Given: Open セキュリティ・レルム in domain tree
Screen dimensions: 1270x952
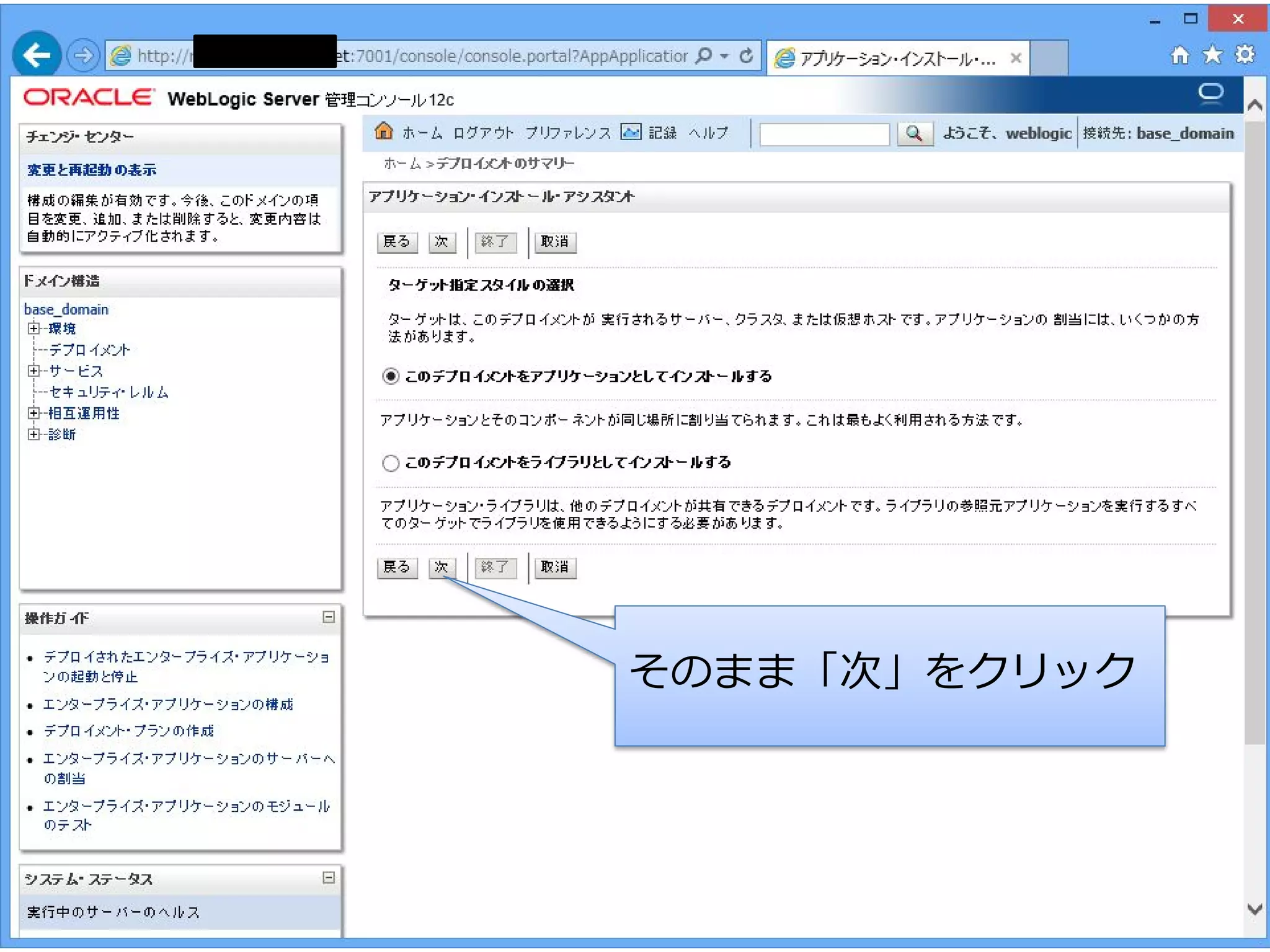Looking at the screenshot, I should pyautogui.click(x=109, y=392).
